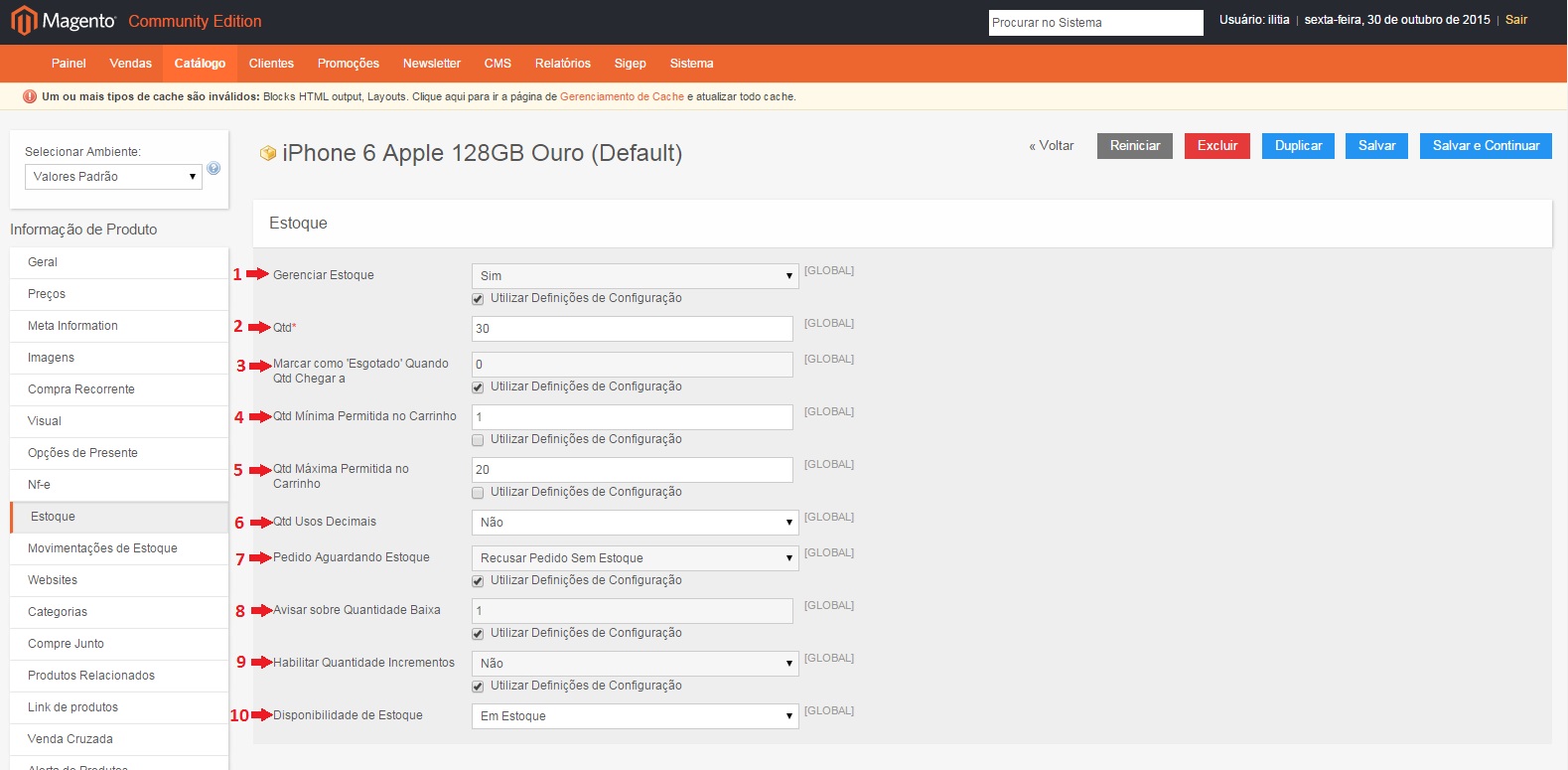Click the Marcar como Esgotado input field

(x=633, y=365)
